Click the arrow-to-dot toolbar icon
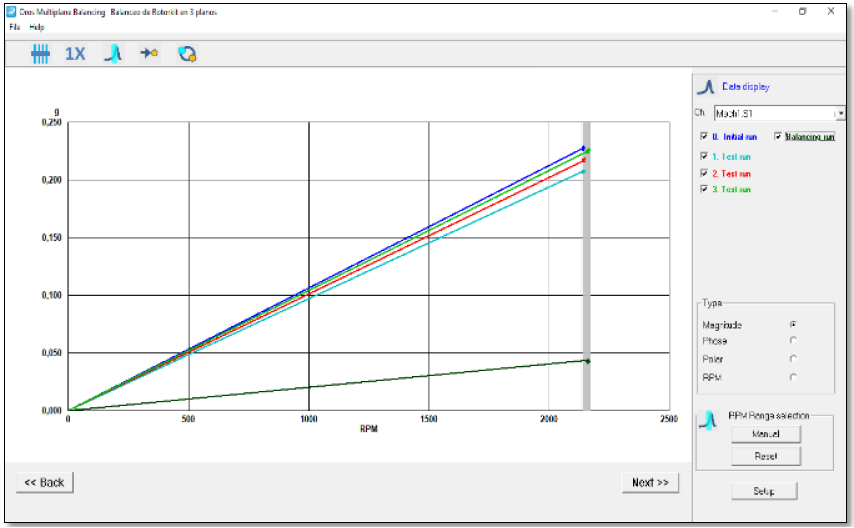Image resolution: width=854 pixels, height=528 pixels. coord(149,54)
